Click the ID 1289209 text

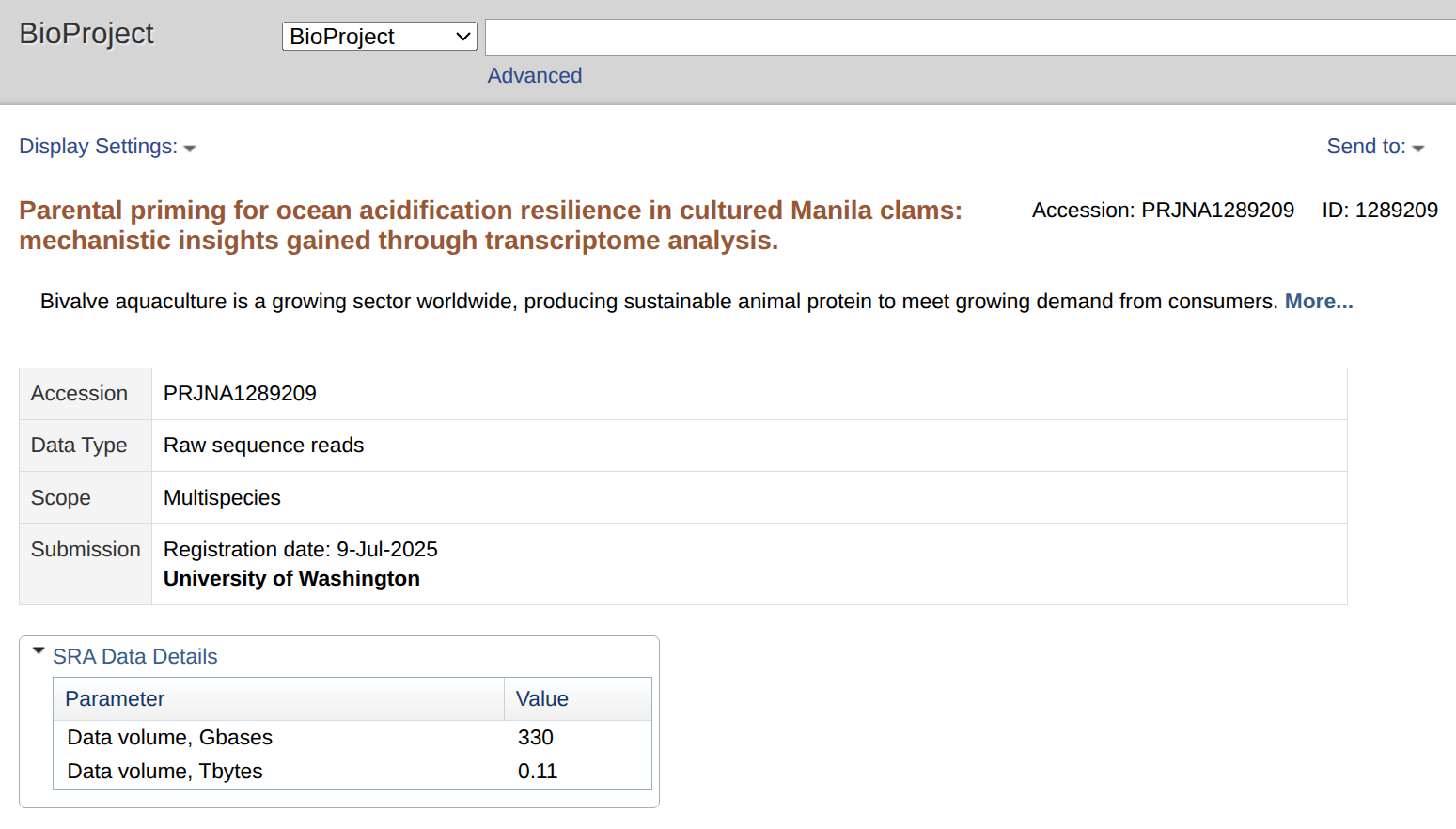point(1379,210)
